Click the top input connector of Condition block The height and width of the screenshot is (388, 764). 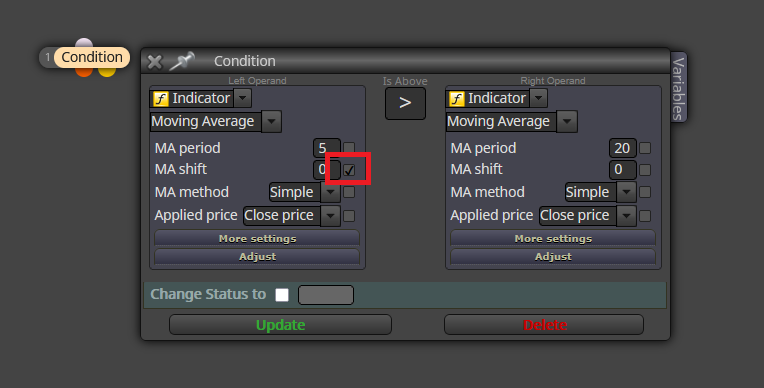point(84,43)
